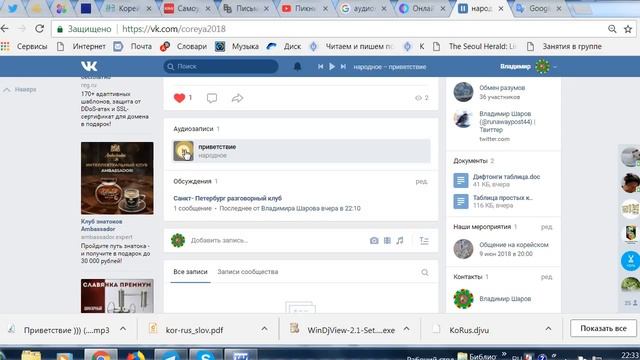
Task: Open Владимир Шаров Twitter link
Action: [507, 122]
